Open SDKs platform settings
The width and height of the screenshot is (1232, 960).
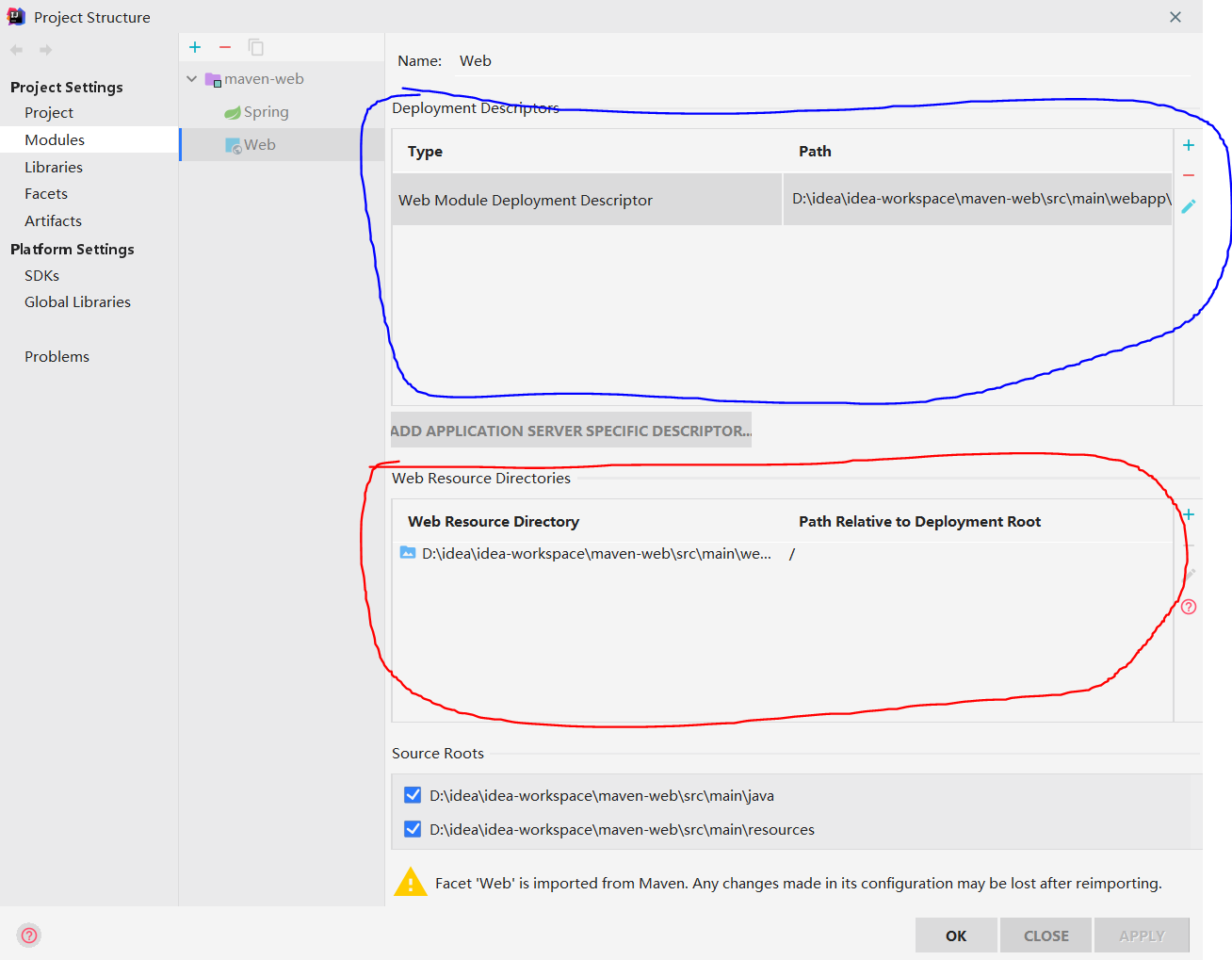coord(41,276)
